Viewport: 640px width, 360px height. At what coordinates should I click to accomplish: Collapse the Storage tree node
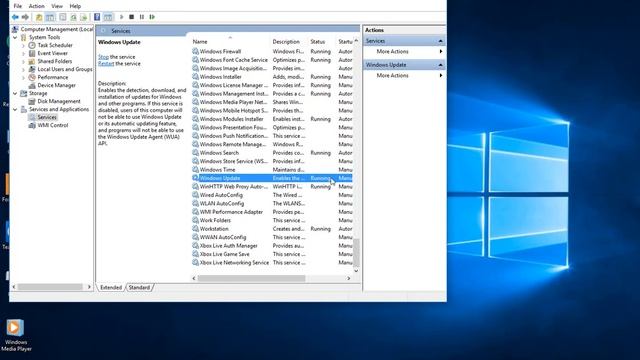tap(15, 93)
